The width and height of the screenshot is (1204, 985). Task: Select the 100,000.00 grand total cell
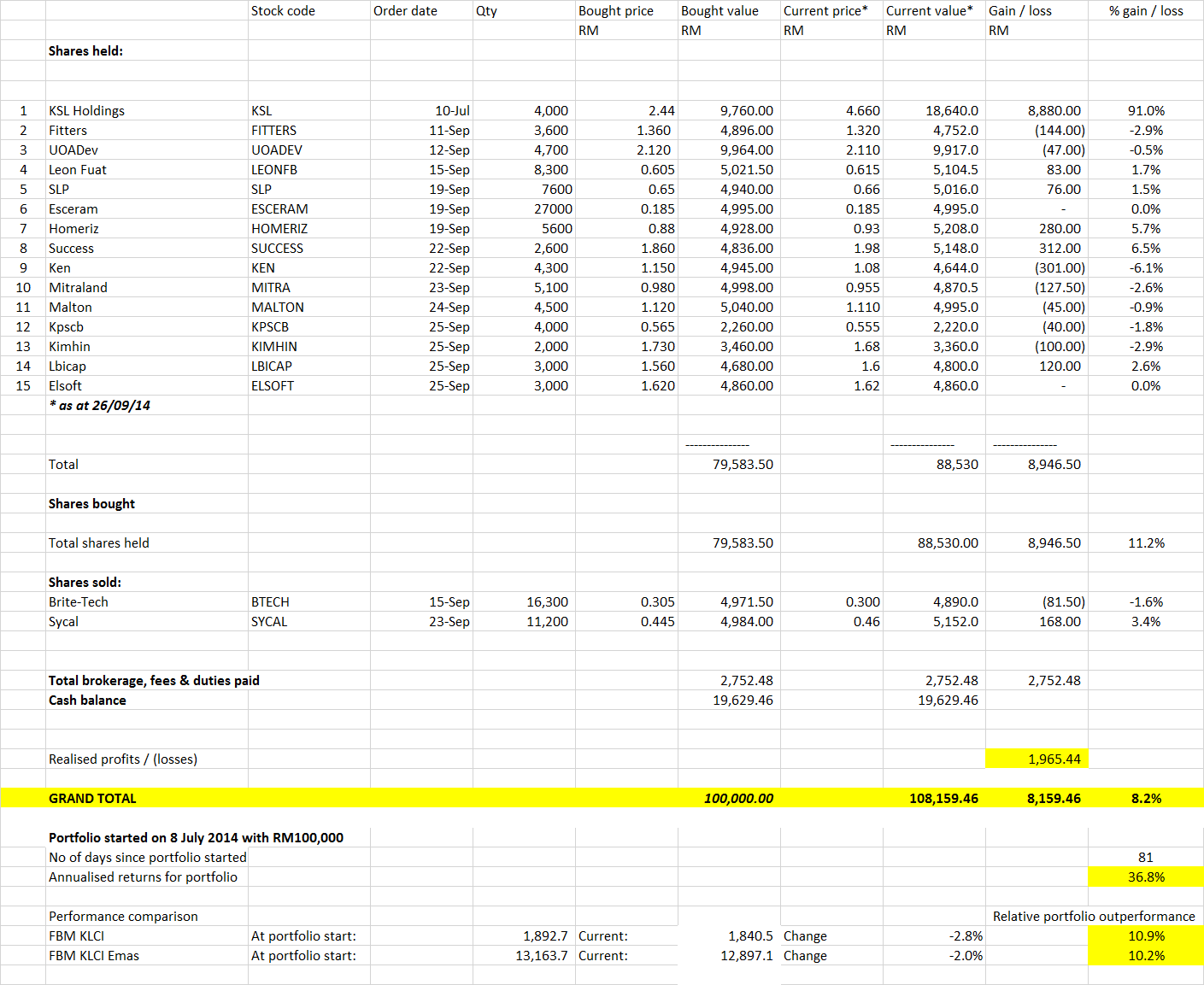pyautogui.click(x=729, y=798)
